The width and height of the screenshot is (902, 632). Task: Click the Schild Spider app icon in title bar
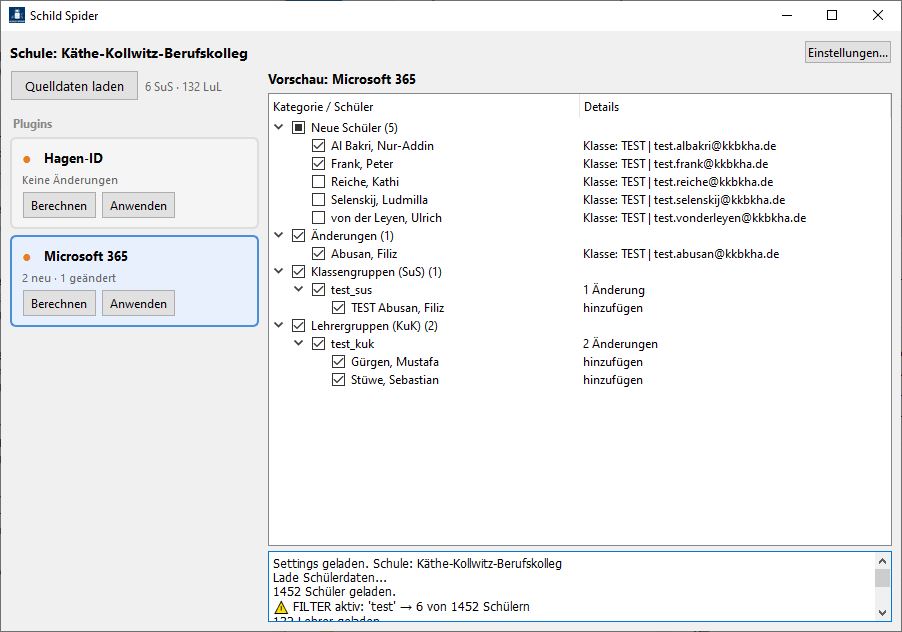click(17, 16)
